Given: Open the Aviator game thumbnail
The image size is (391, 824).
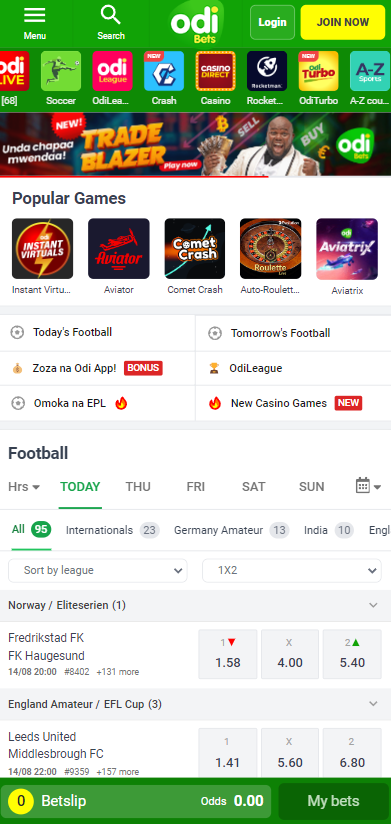Looking at the screenshot, I should [x=119, y=249].
